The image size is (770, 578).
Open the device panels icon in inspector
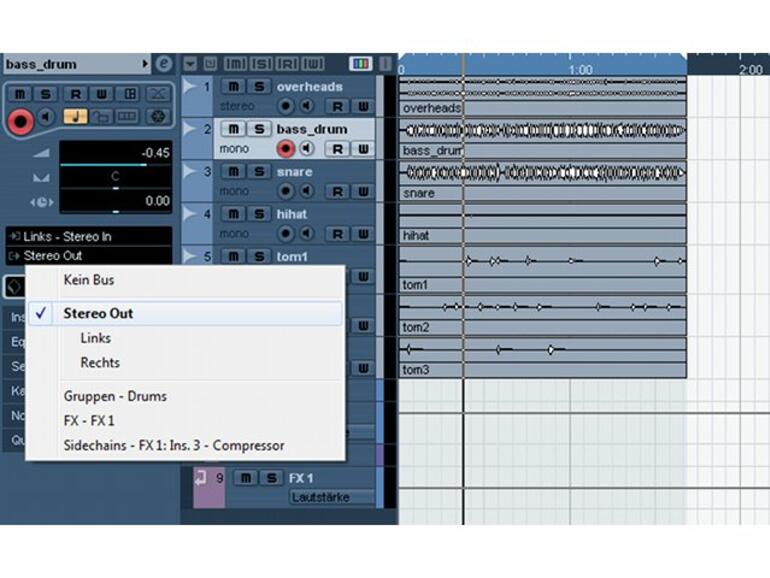coord(130,93)
